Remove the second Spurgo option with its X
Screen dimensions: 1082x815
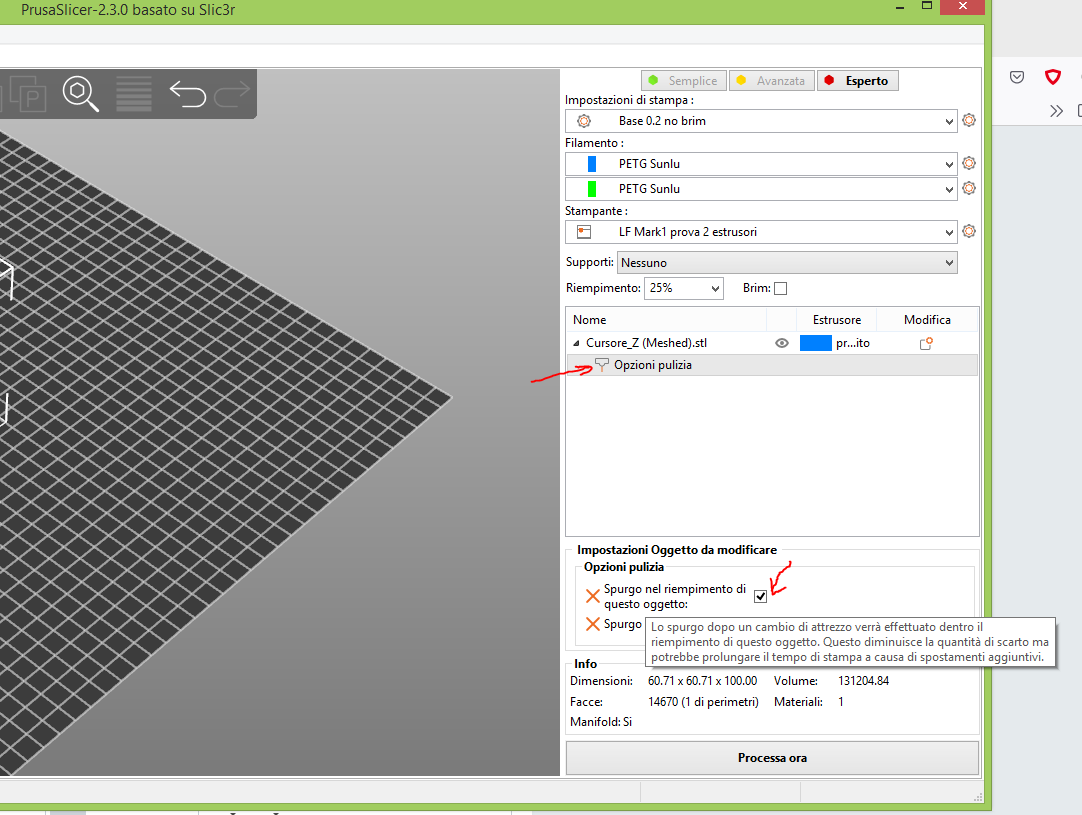pyautogui.click(x=592, y=624)
